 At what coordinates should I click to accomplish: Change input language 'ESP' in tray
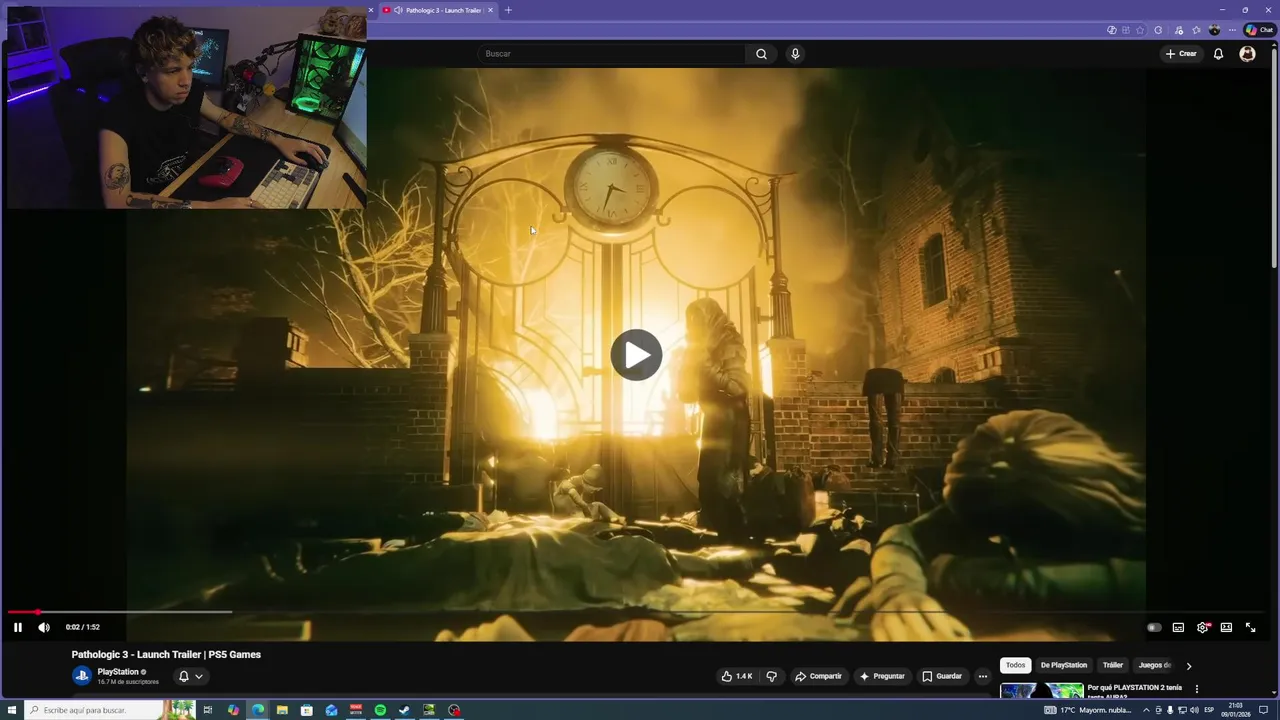pos(1208,710)
